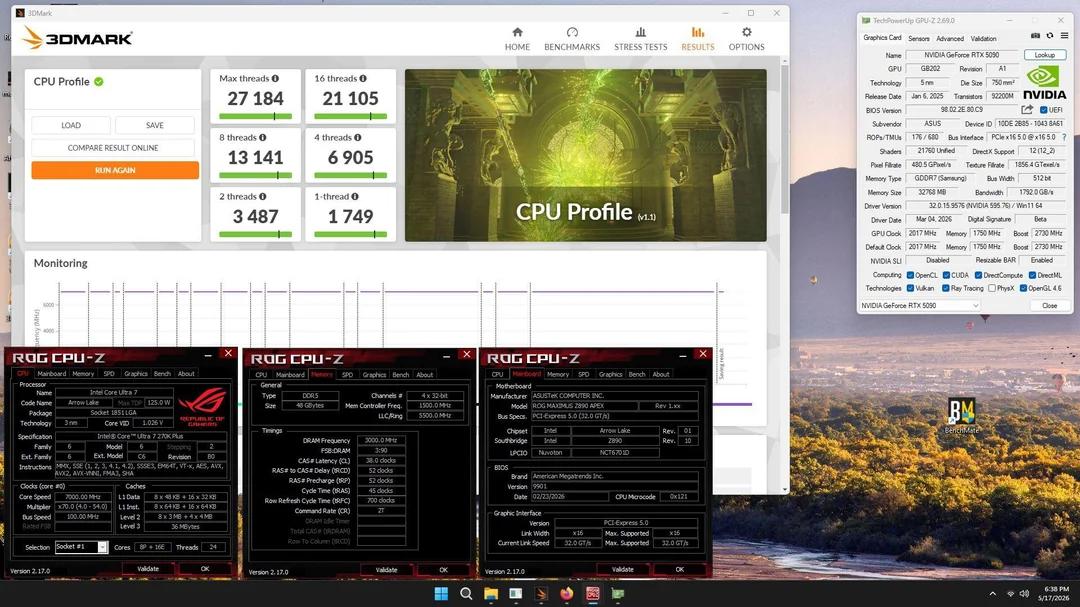
Task: Switch to the 3DMark Results tab
Action: [x=698, y=39]
